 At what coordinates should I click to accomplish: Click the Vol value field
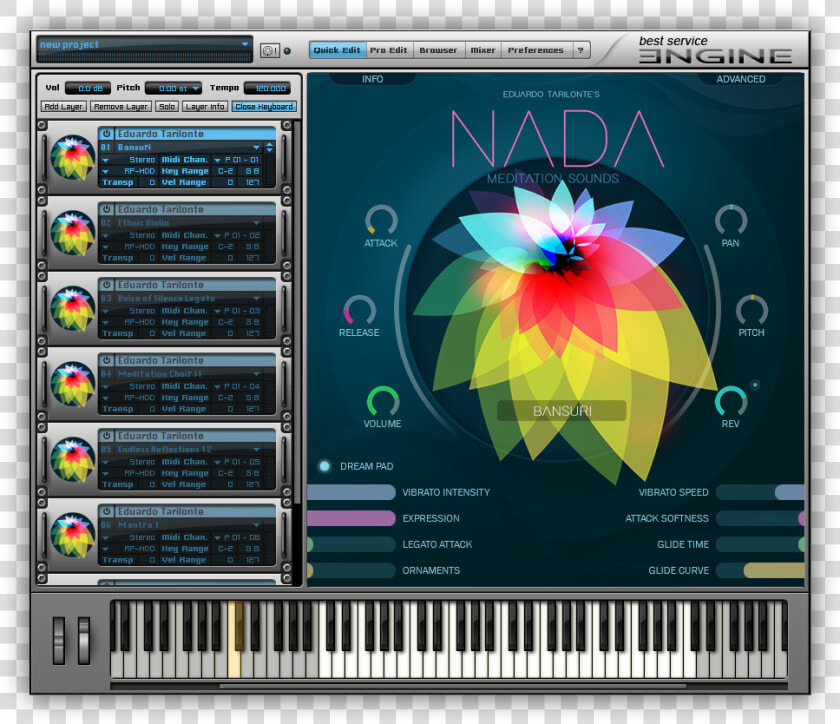88,88
